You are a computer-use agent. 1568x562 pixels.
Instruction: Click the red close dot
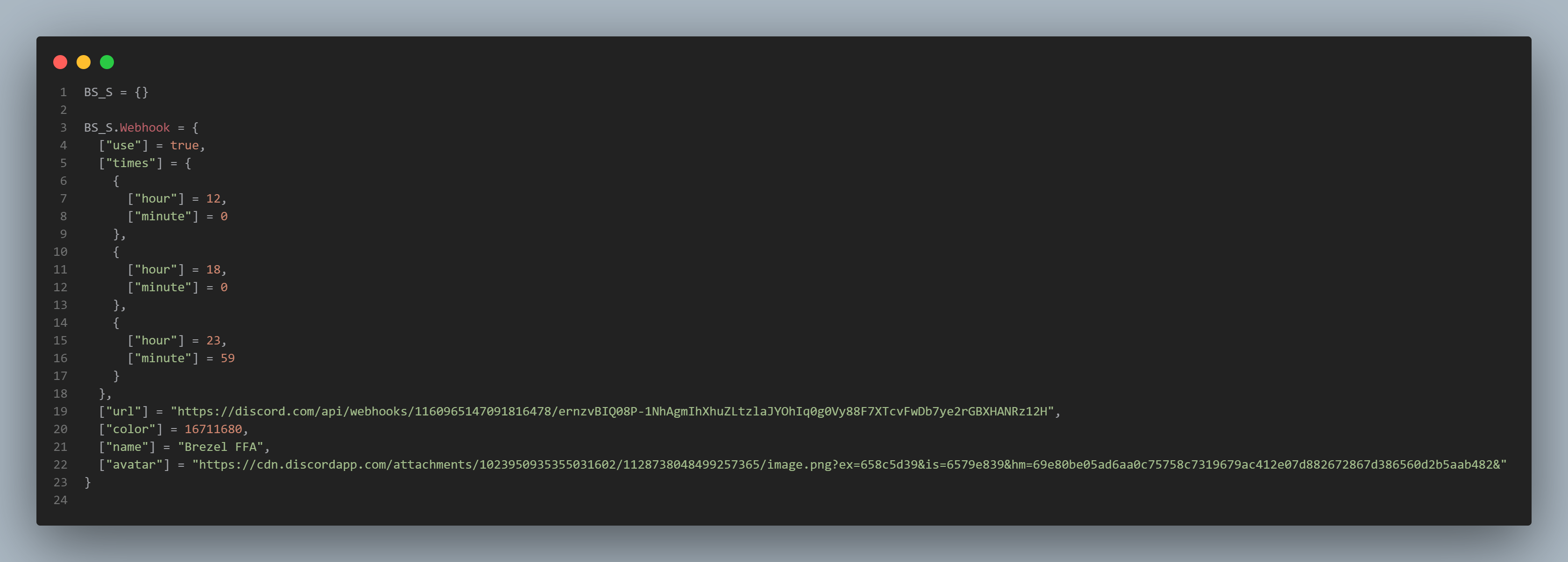click(60, 62)
